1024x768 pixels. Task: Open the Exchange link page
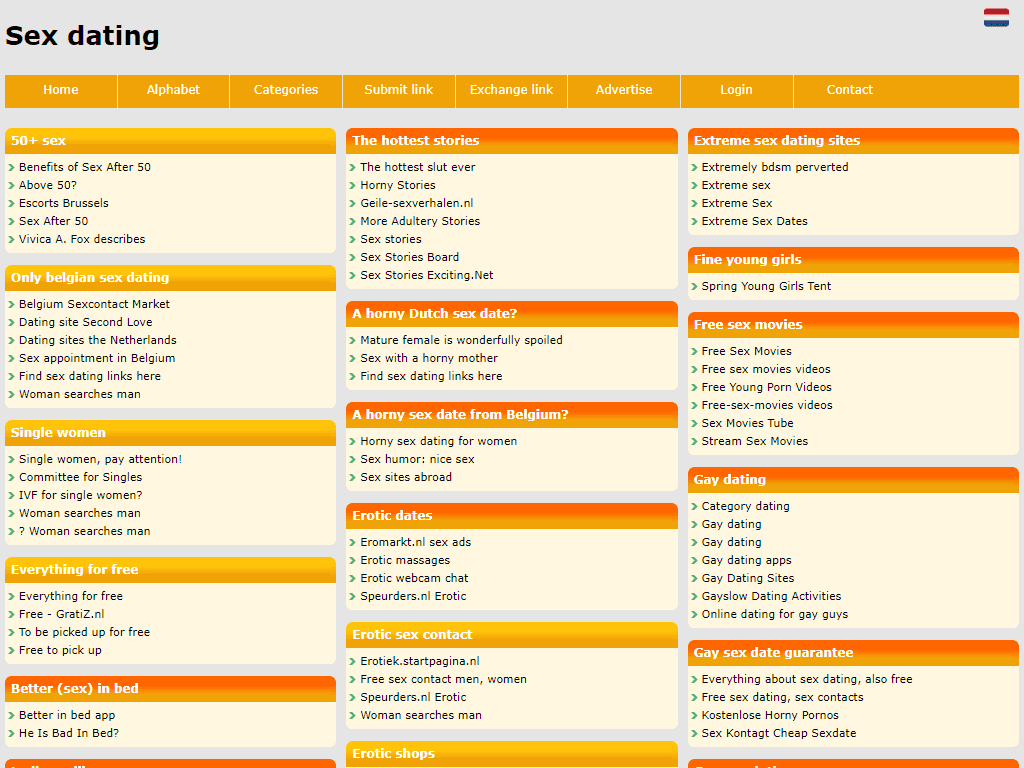coord(511,90)
